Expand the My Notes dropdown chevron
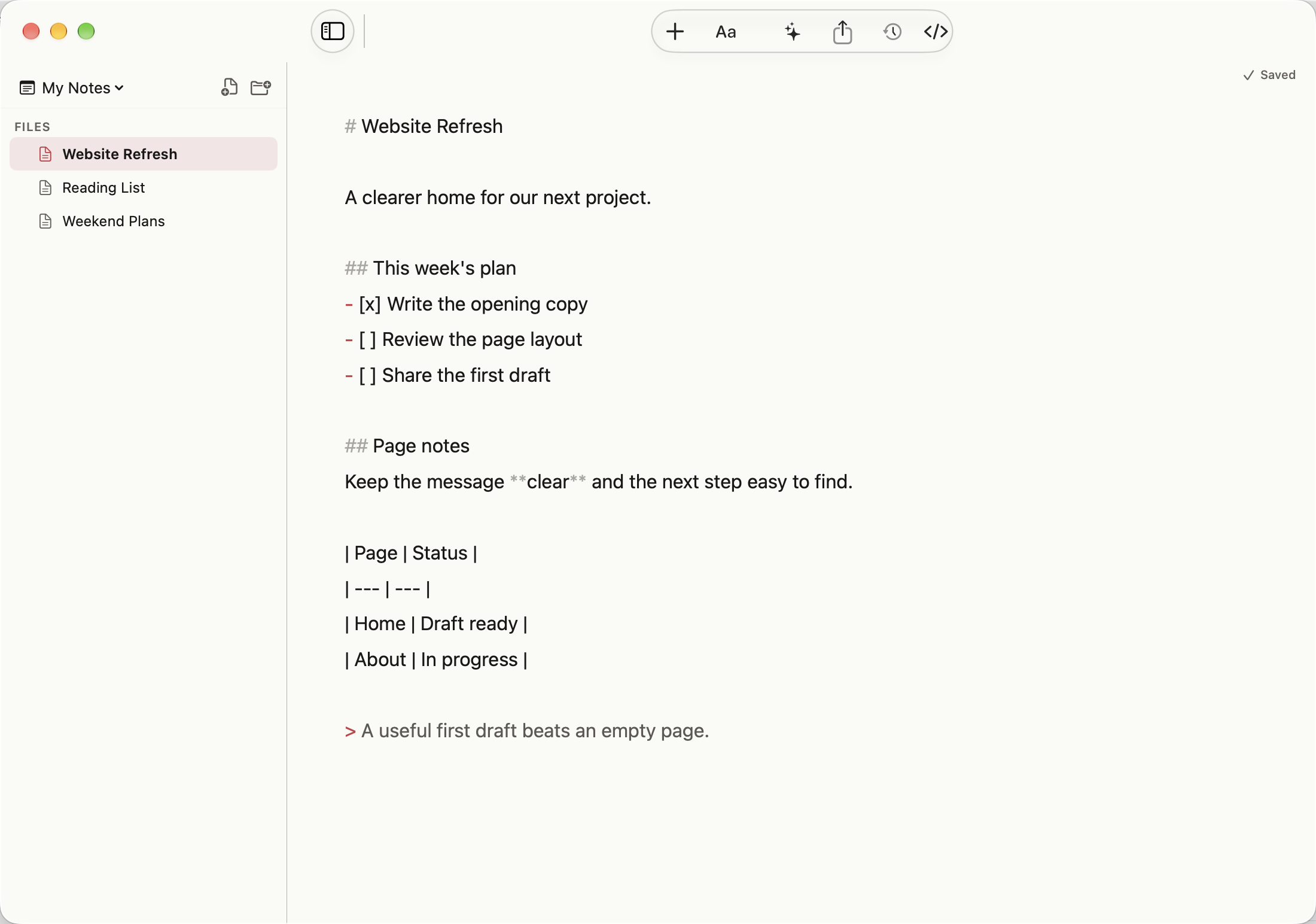 119,88
